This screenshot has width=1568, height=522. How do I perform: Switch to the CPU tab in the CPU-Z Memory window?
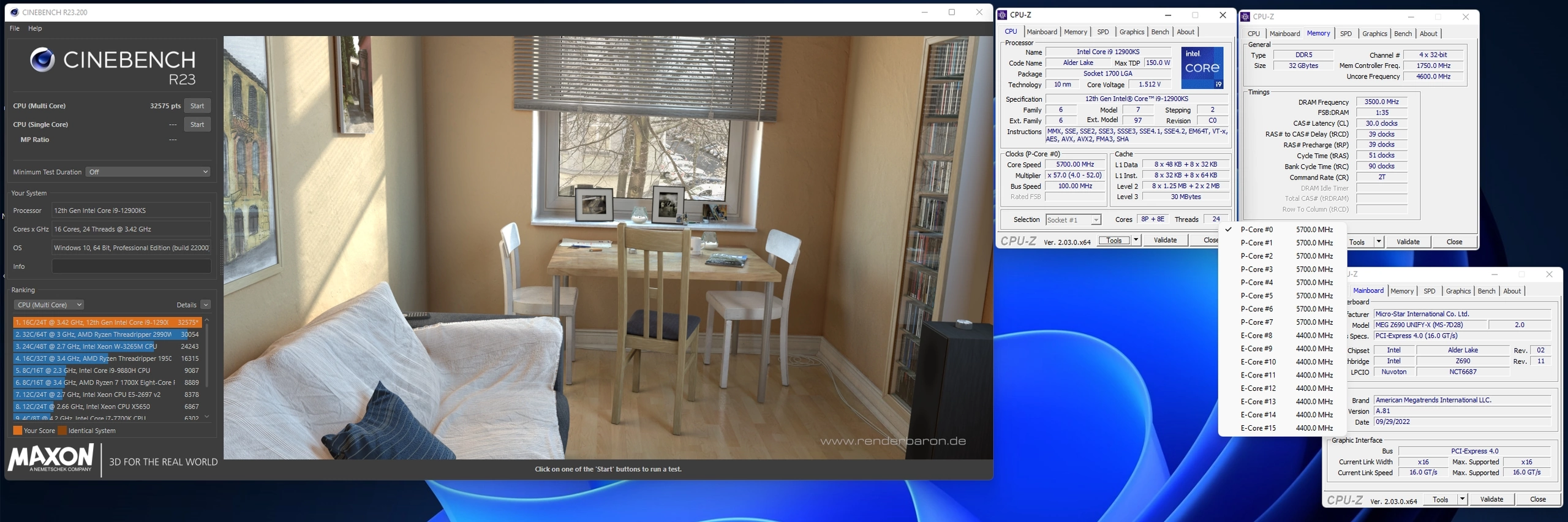point(1254,34)
